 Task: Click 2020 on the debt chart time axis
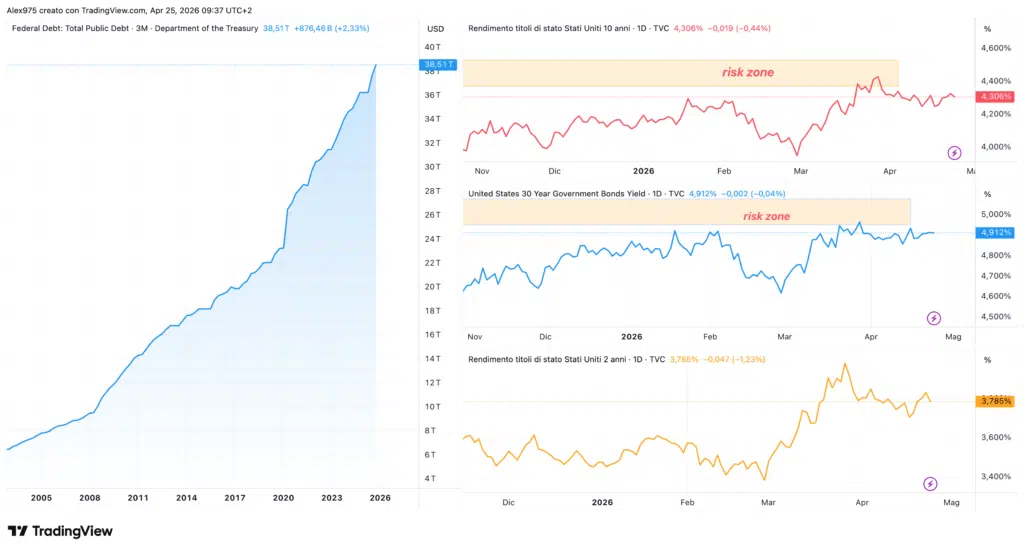(x=283, y=497)
